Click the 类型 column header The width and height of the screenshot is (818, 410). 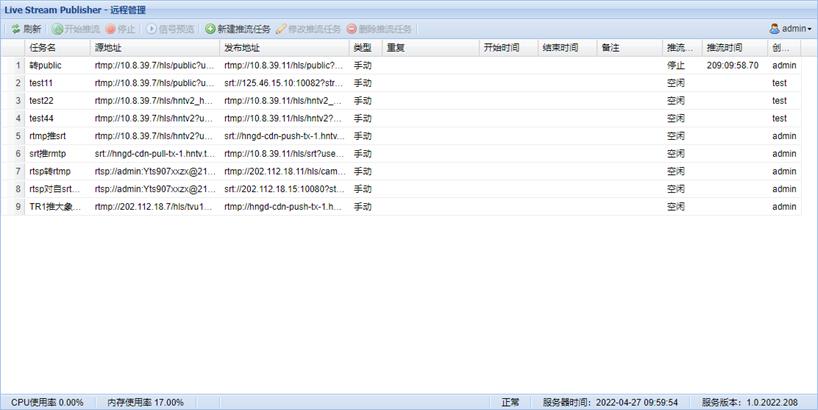point(366,47)
